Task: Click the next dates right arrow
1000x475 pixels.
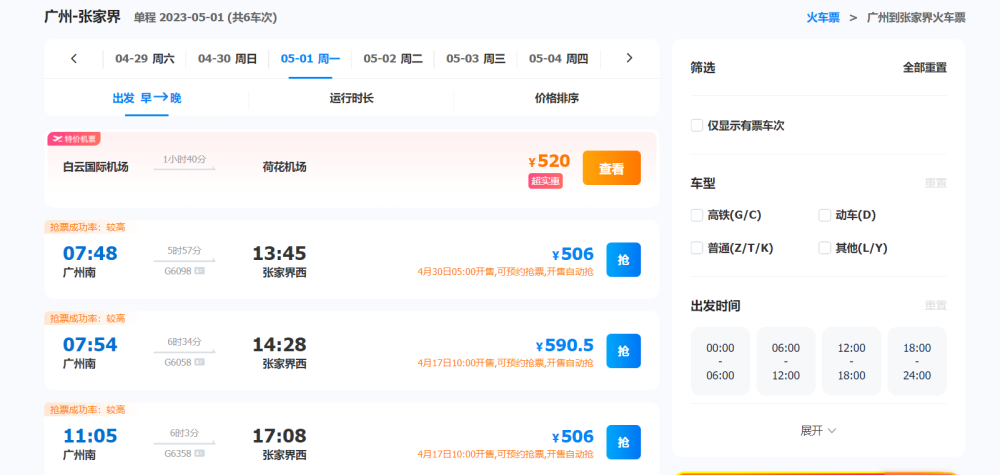Action: (629, 58)
